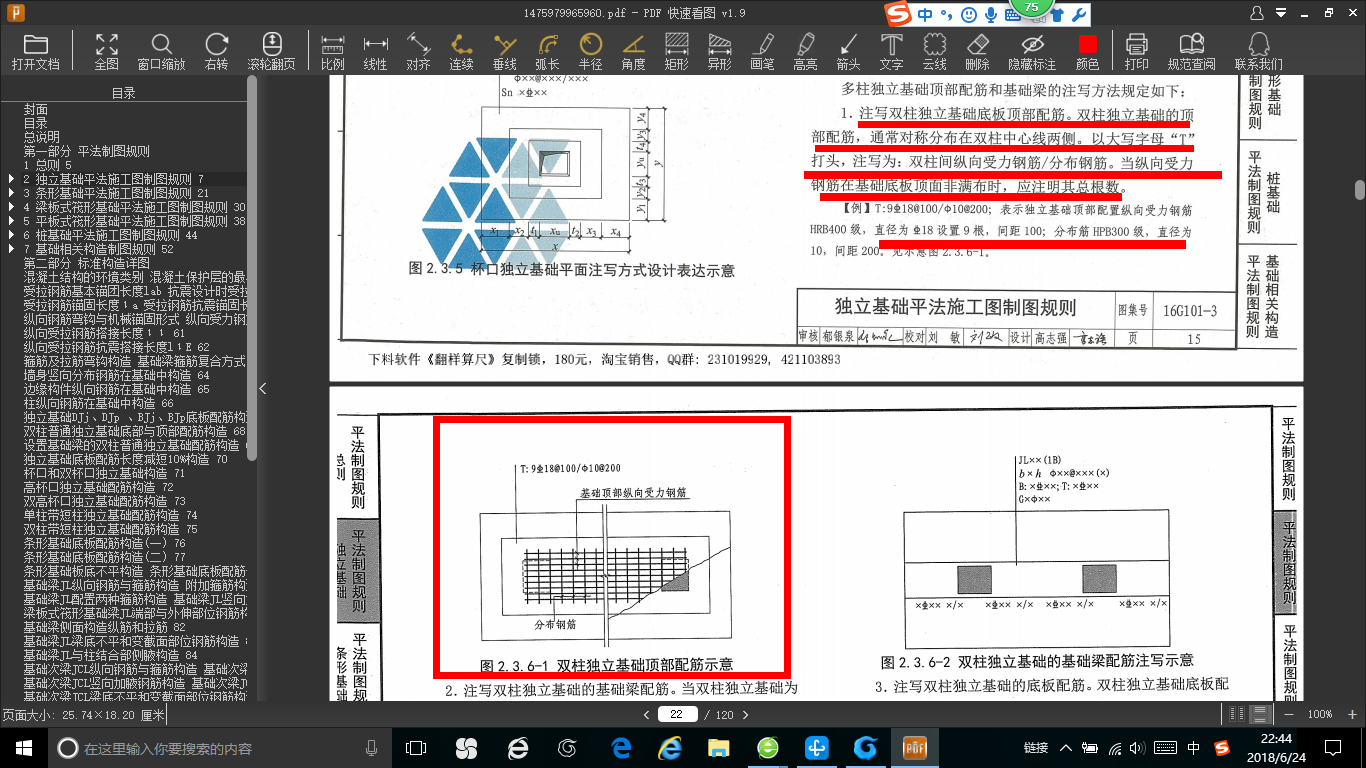Viewport: 1366px width, 768px height.
Task: Select the 半径 radius measurement tool
Action: 590,51
